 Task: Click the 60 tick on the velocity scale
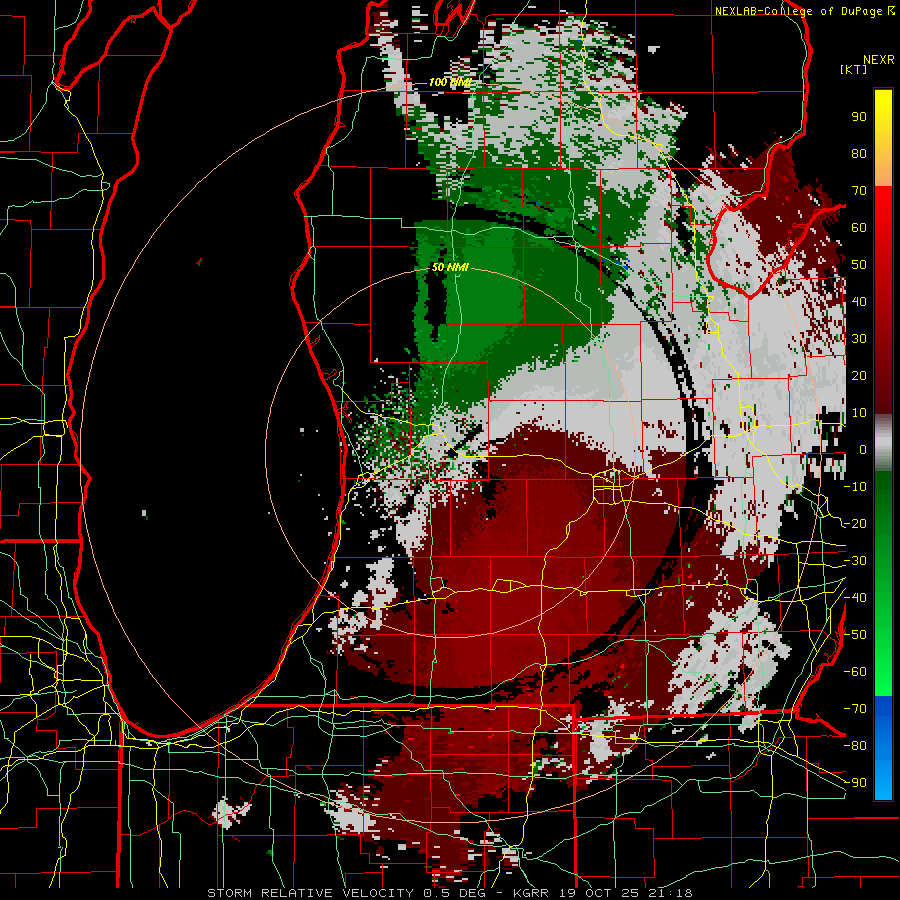859,228
